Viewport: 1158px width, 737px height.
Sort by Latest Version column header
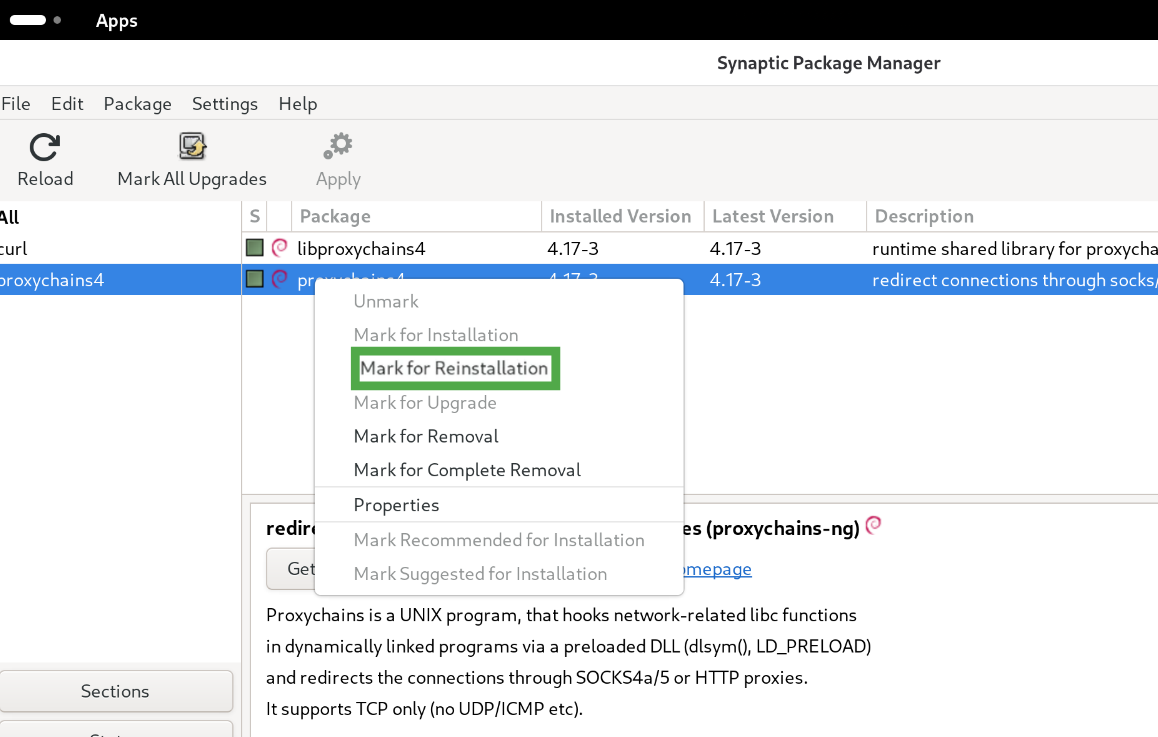(x=785, y=216)
